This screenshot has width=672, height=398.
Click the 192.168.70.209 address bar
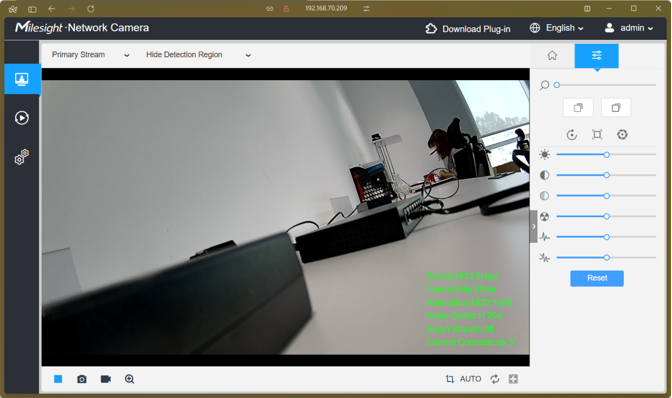[326, 9]
